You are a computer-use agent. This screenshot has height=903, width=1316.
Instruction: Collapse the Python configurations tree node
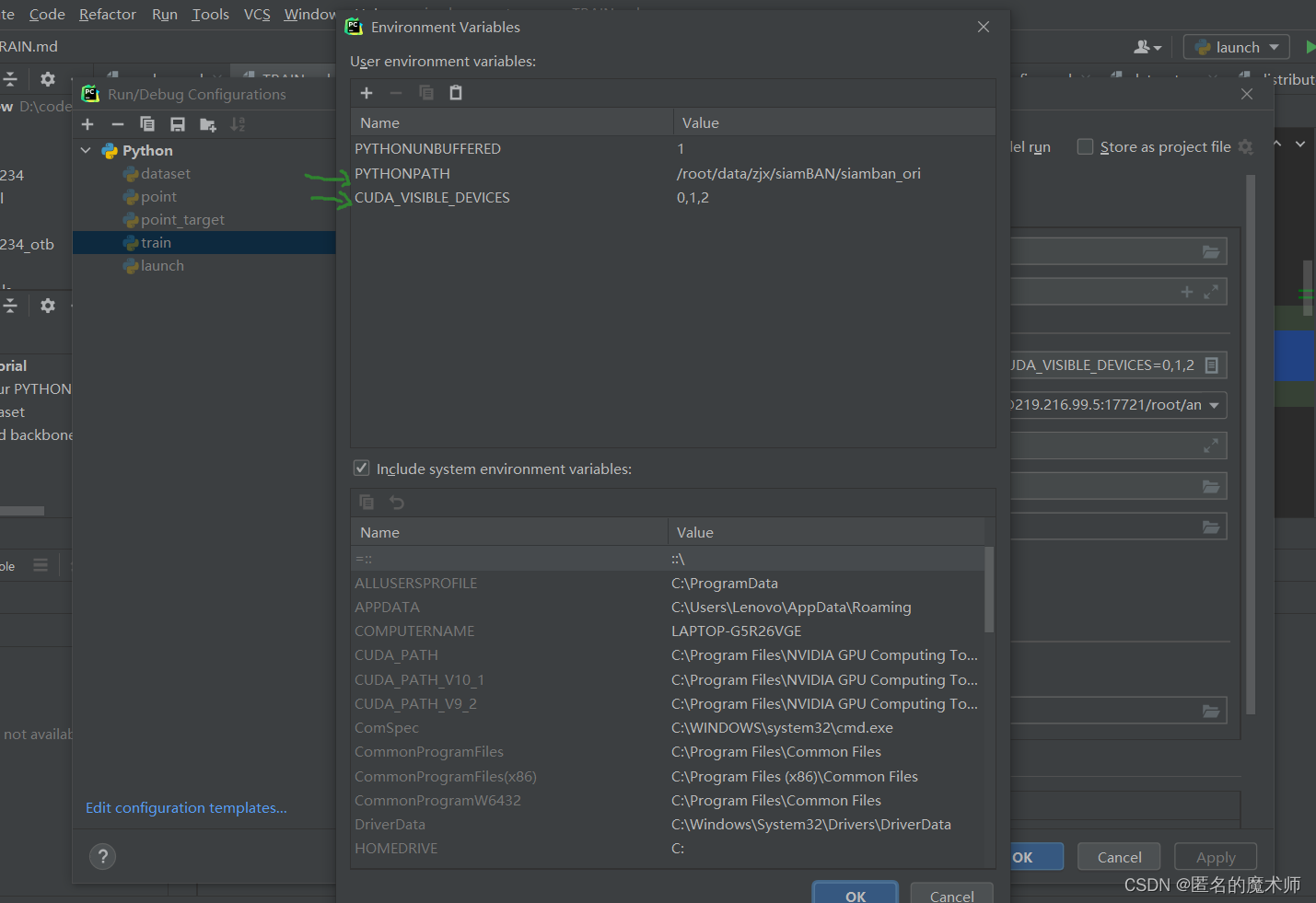[86, 150]
